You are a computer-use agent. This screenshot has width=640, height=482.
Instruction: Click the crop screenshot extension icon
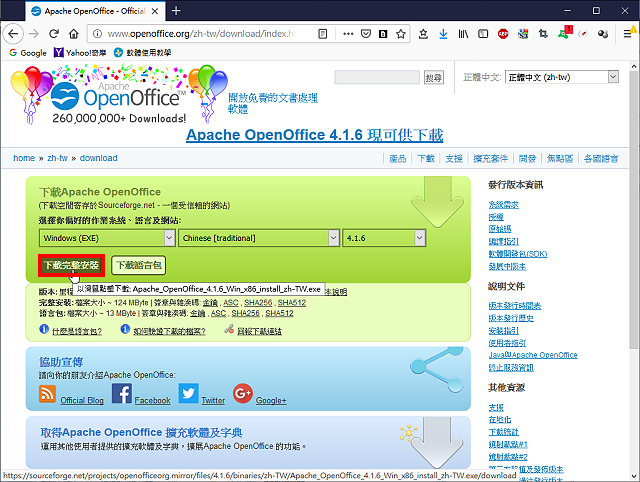[x=543, y=34]
